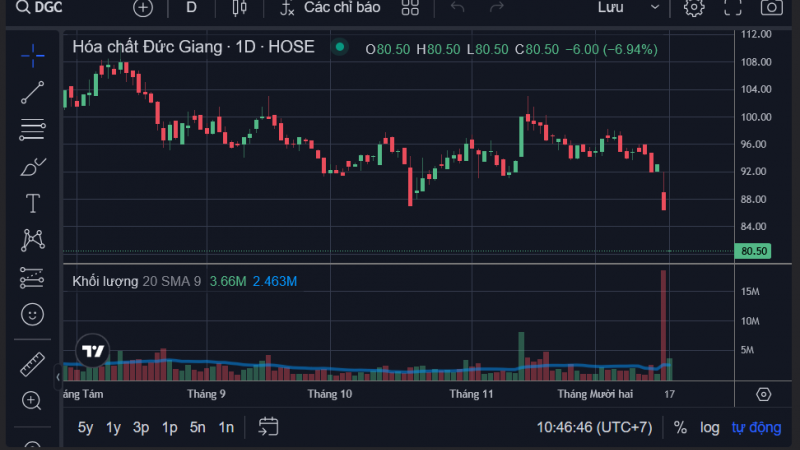The image size is (800, 450).
Task: Take a chart snapshot with camera icon
Action: point(771,8)
